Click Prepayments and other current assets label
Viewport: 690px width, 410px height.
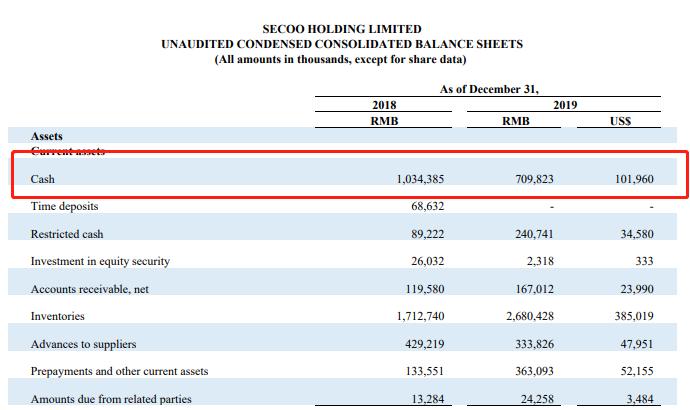pyautogui.click(x=119, y=372)
